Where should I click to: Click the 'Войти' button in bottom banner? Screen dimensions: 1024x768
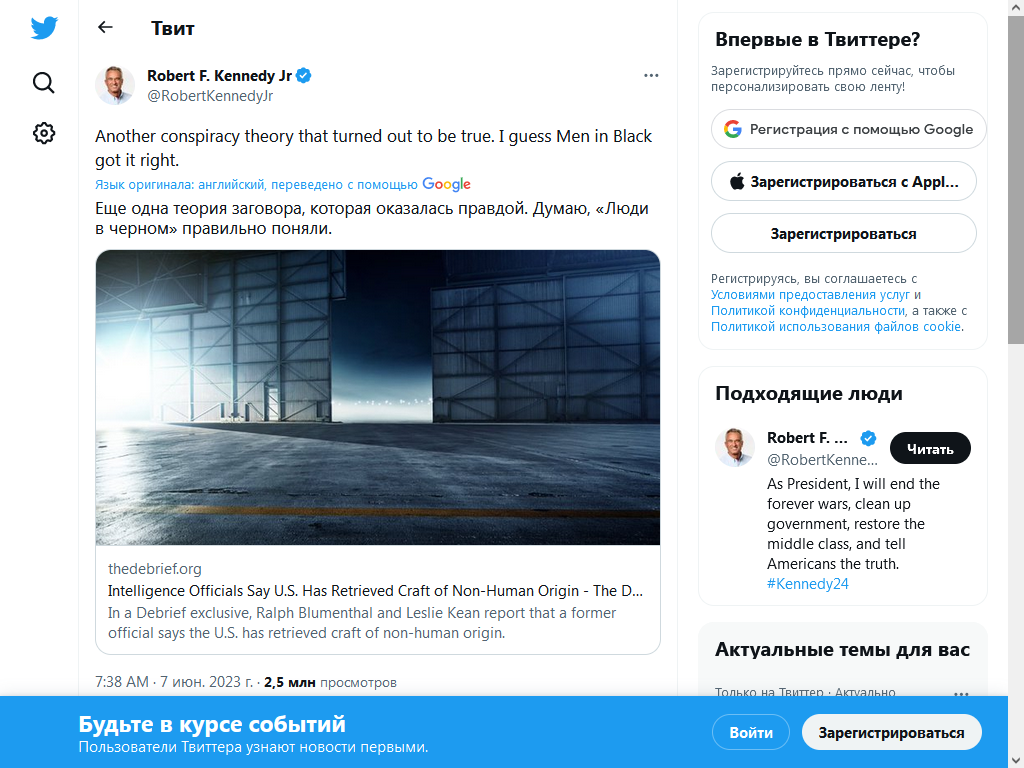click(x=751, y=733)
